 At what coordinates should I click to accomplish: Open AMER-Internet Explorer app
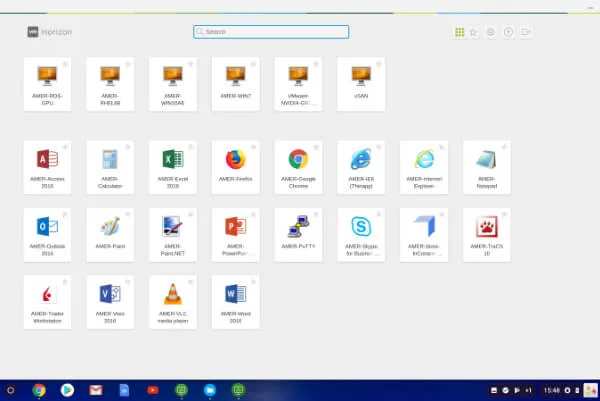coord(424,167)
